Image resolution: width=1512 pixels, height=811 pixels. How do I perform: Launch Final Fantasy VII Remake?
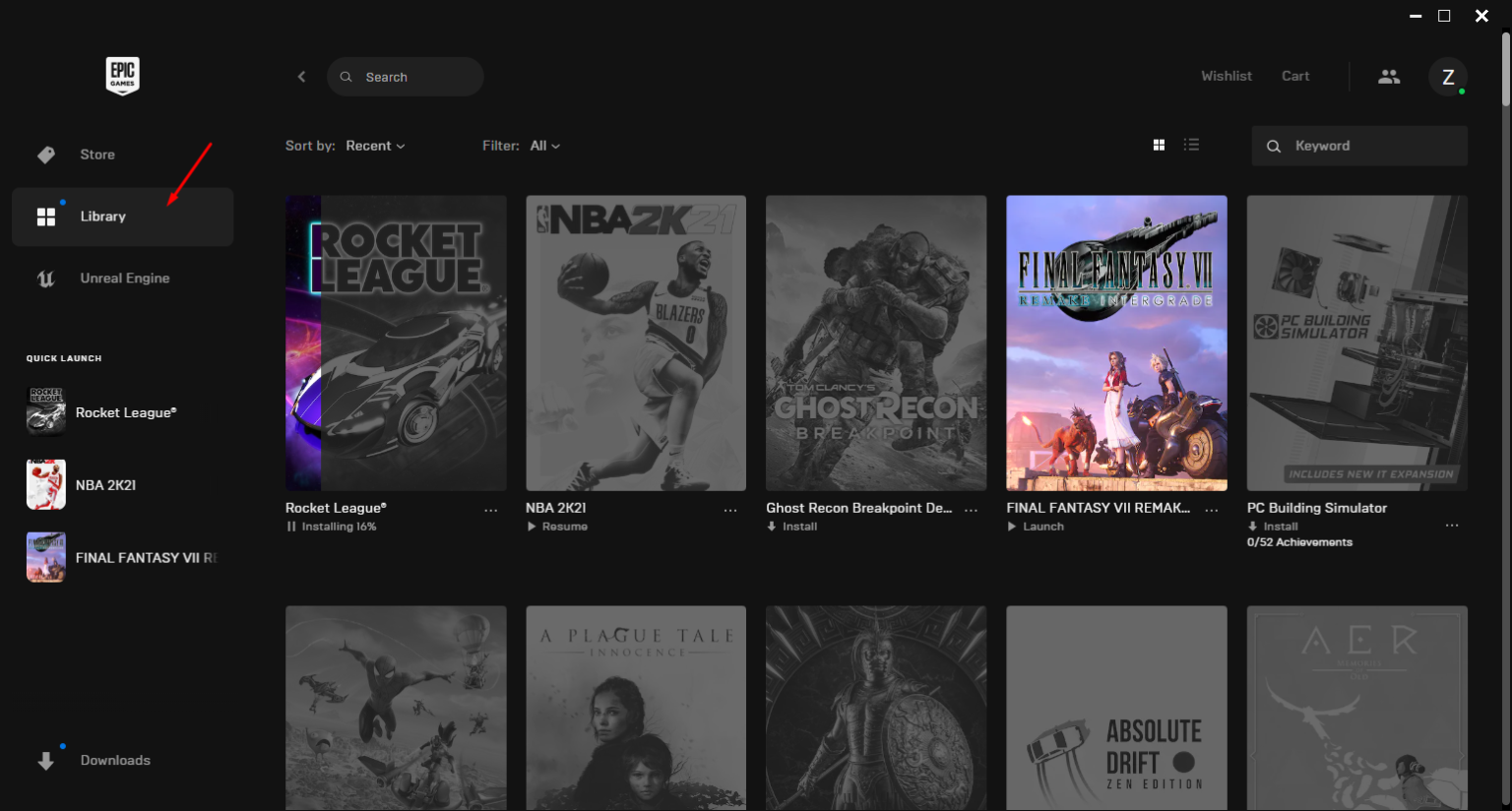(1036, 527)
